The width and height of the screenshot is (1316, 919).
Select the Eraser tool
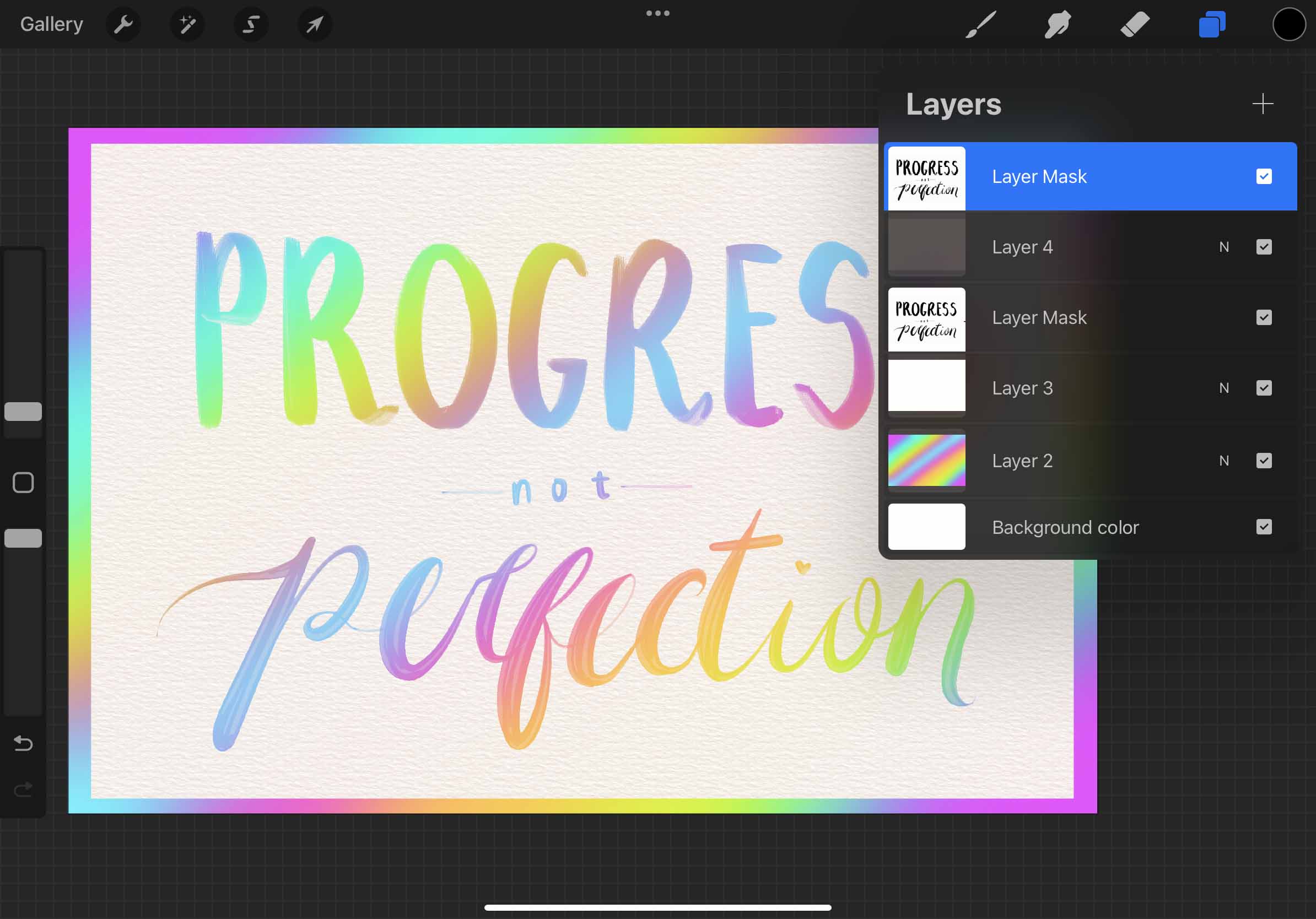click(1135, 25)
